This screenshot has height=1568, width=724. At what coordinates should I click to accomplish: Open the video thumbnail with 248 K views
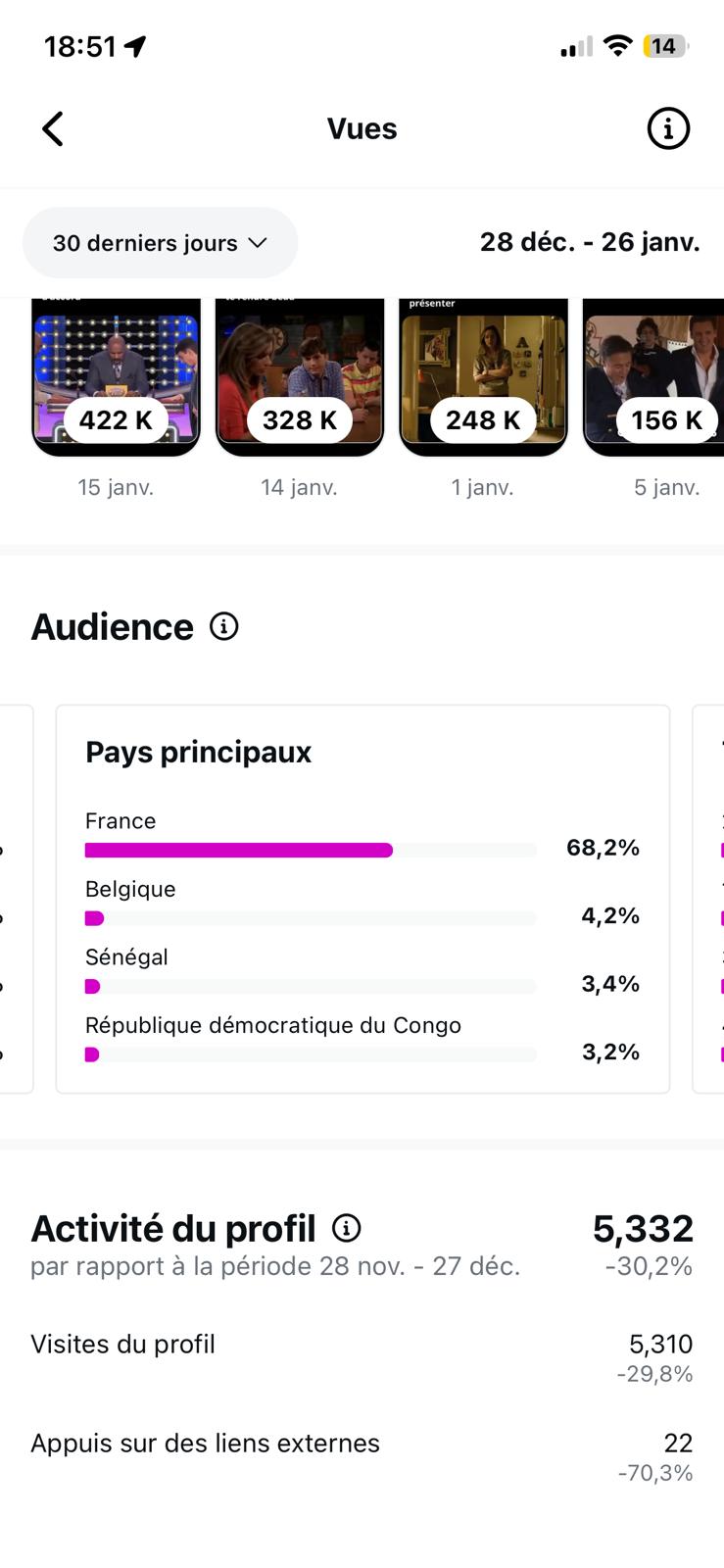pyautogui.click(x=483, y=377)
